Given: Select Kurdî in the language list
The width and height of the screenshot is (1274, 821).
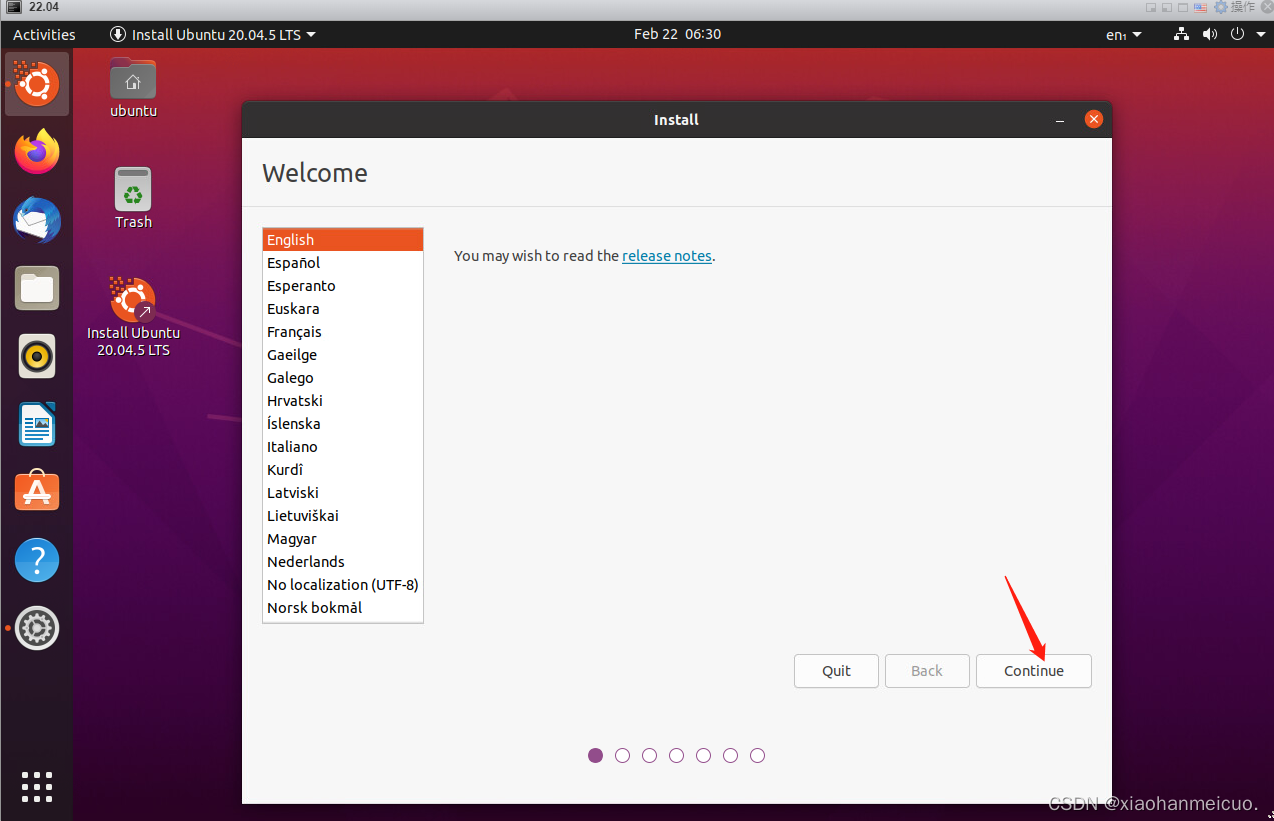Looking at the screenshot, I should click(343, 470).
